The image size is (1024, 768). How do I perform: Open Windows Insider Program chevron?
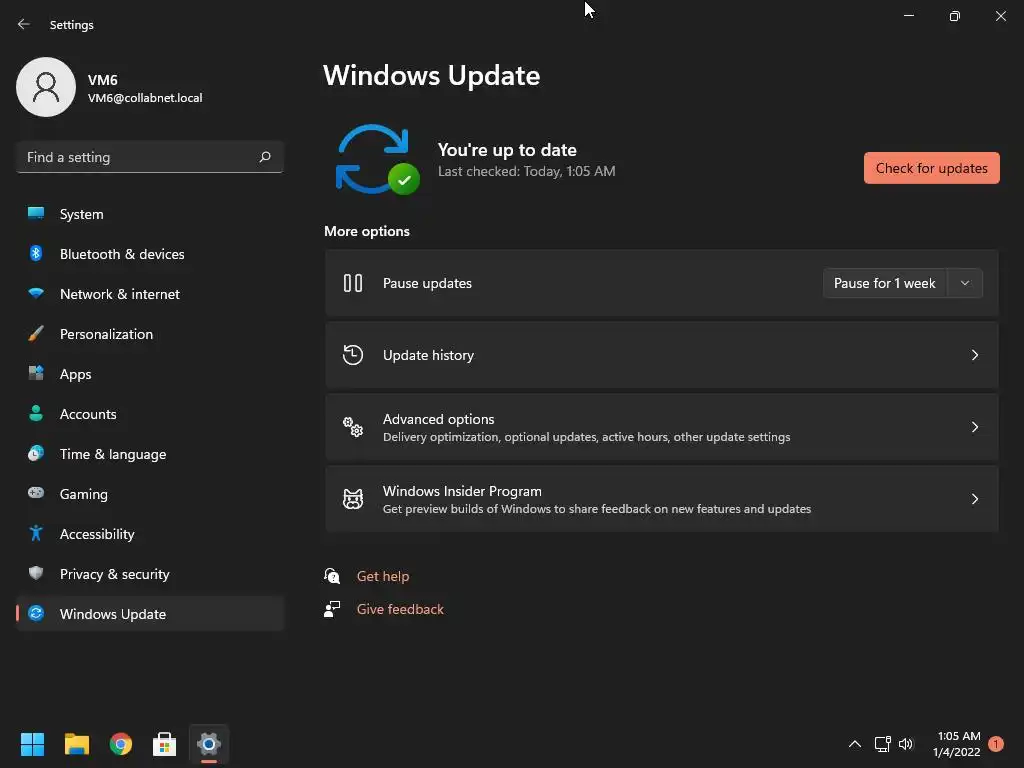[x=974, y=499]
